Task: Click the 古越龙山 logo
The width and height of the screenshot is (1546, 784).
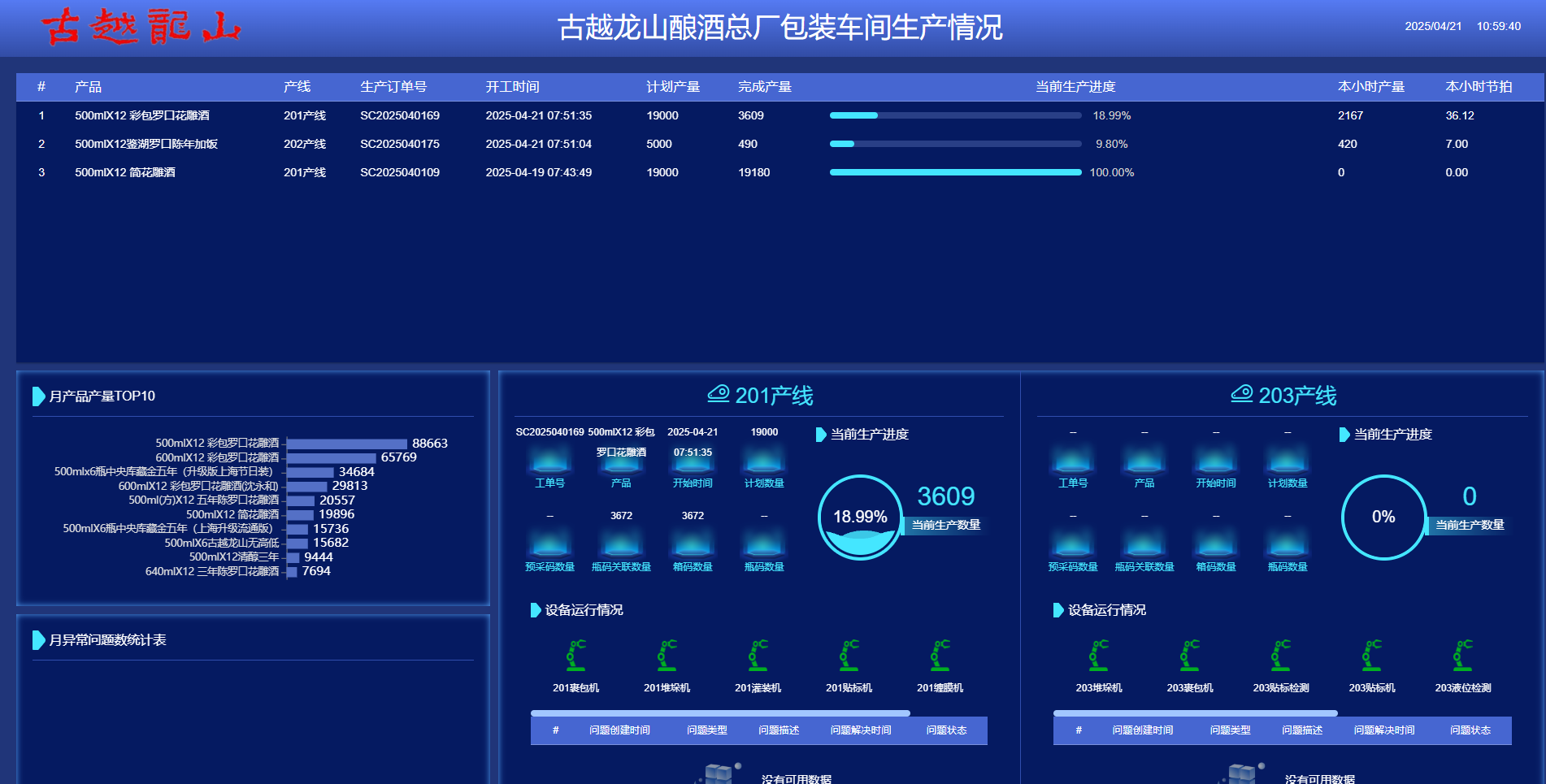Action: (x=140, y=27)
